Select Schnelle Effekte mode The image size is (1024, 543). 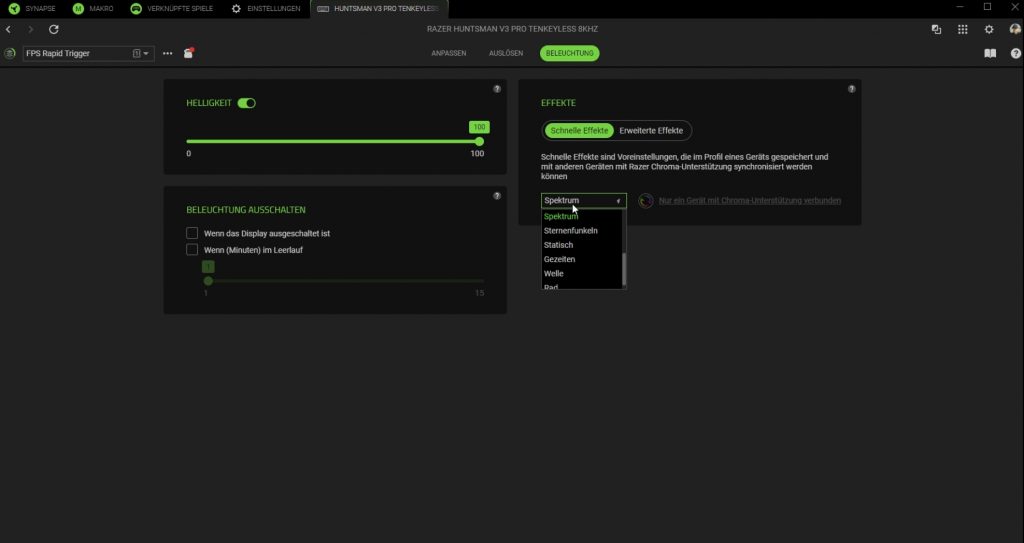[x=579, y=131]
